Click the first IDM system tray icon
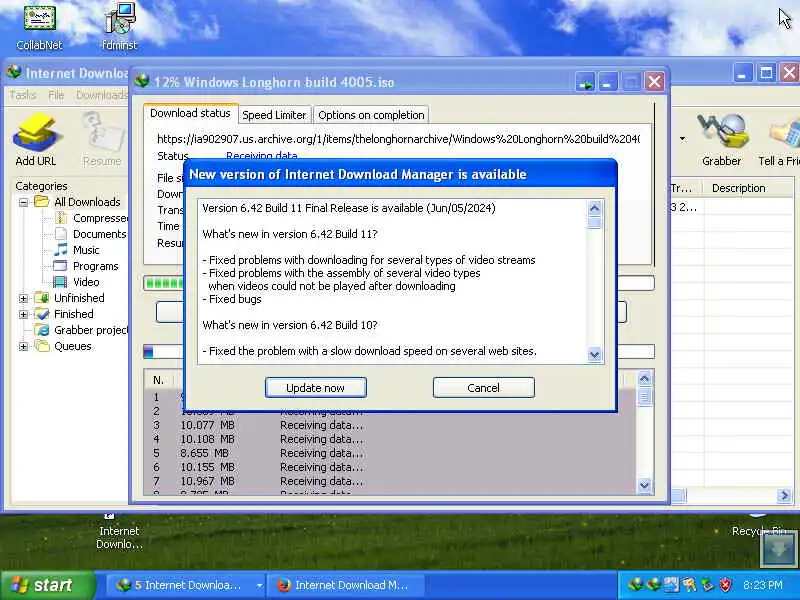 pyautogui.click(x=635, y=585)
